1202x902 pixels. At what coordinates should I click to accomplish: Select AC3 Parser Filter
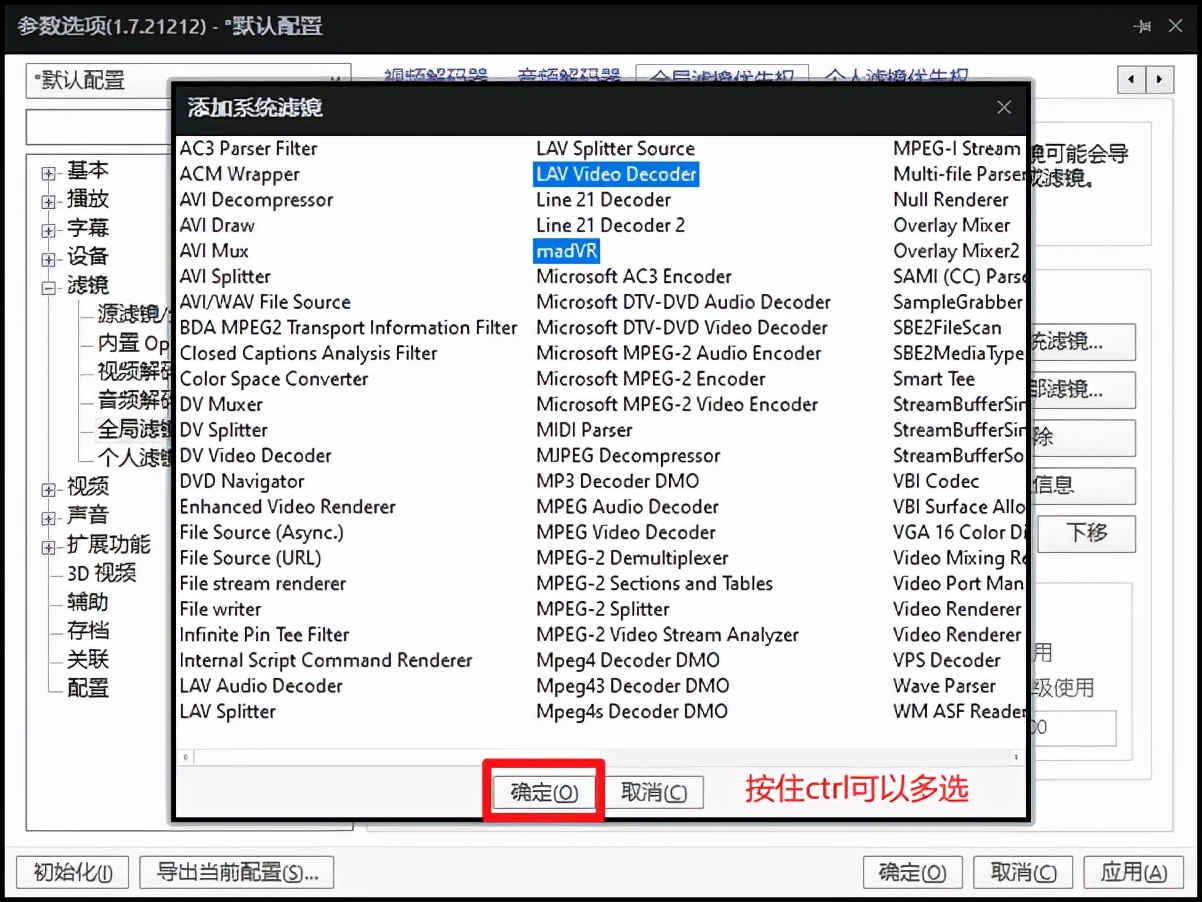248,148
